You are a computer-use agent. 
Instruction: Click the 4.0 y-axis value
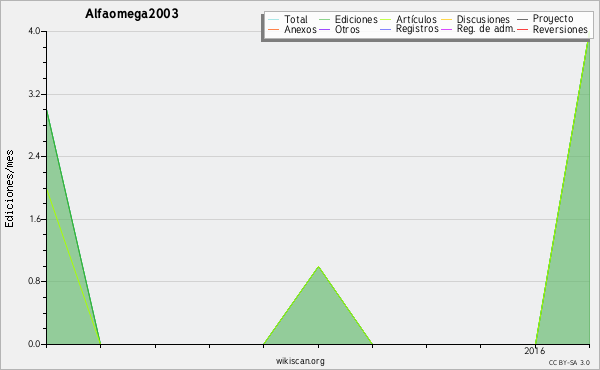[34, 31]
